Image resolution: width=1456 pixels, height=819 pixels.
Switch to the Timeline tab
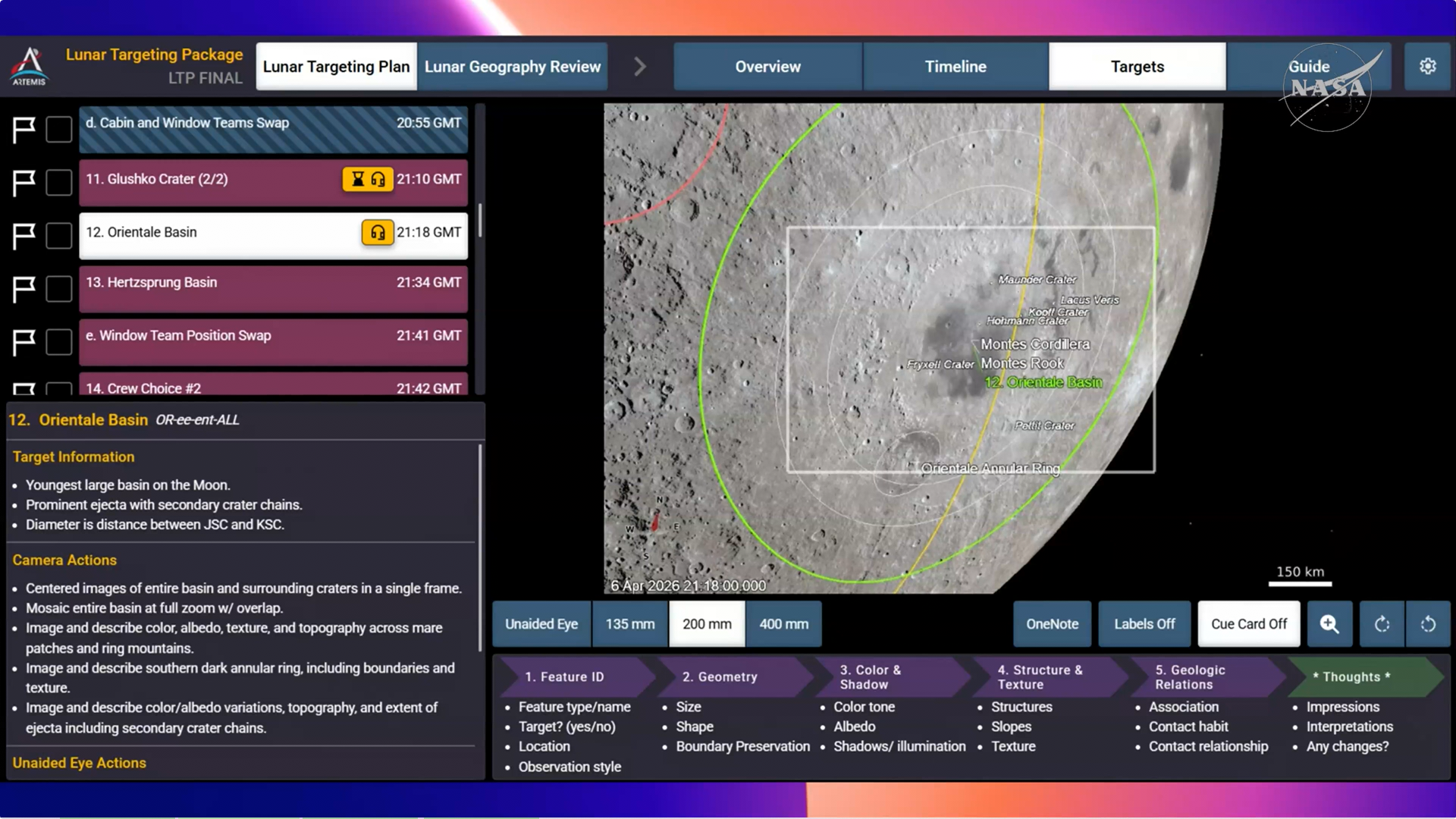[955, 67]
